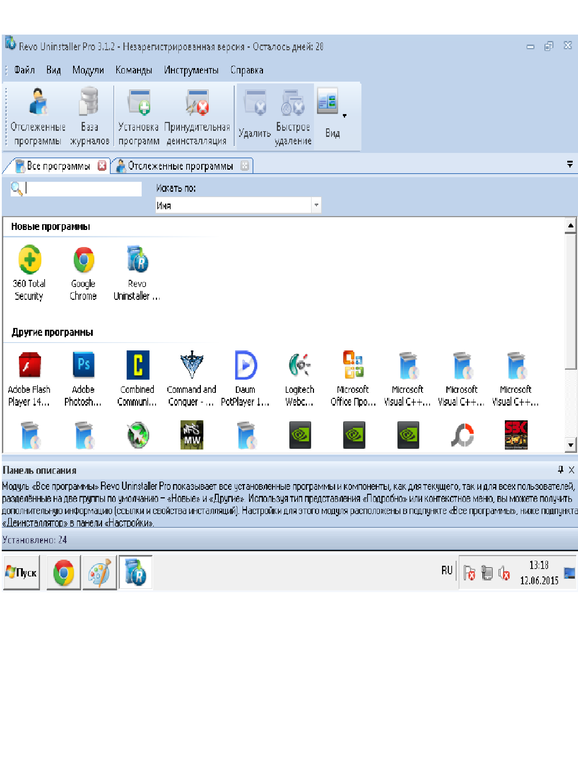The height and width of the screenshot is (770, 578).
Task: Select Adobe Flash Player 14 program
Action: (x=29, y=379)
